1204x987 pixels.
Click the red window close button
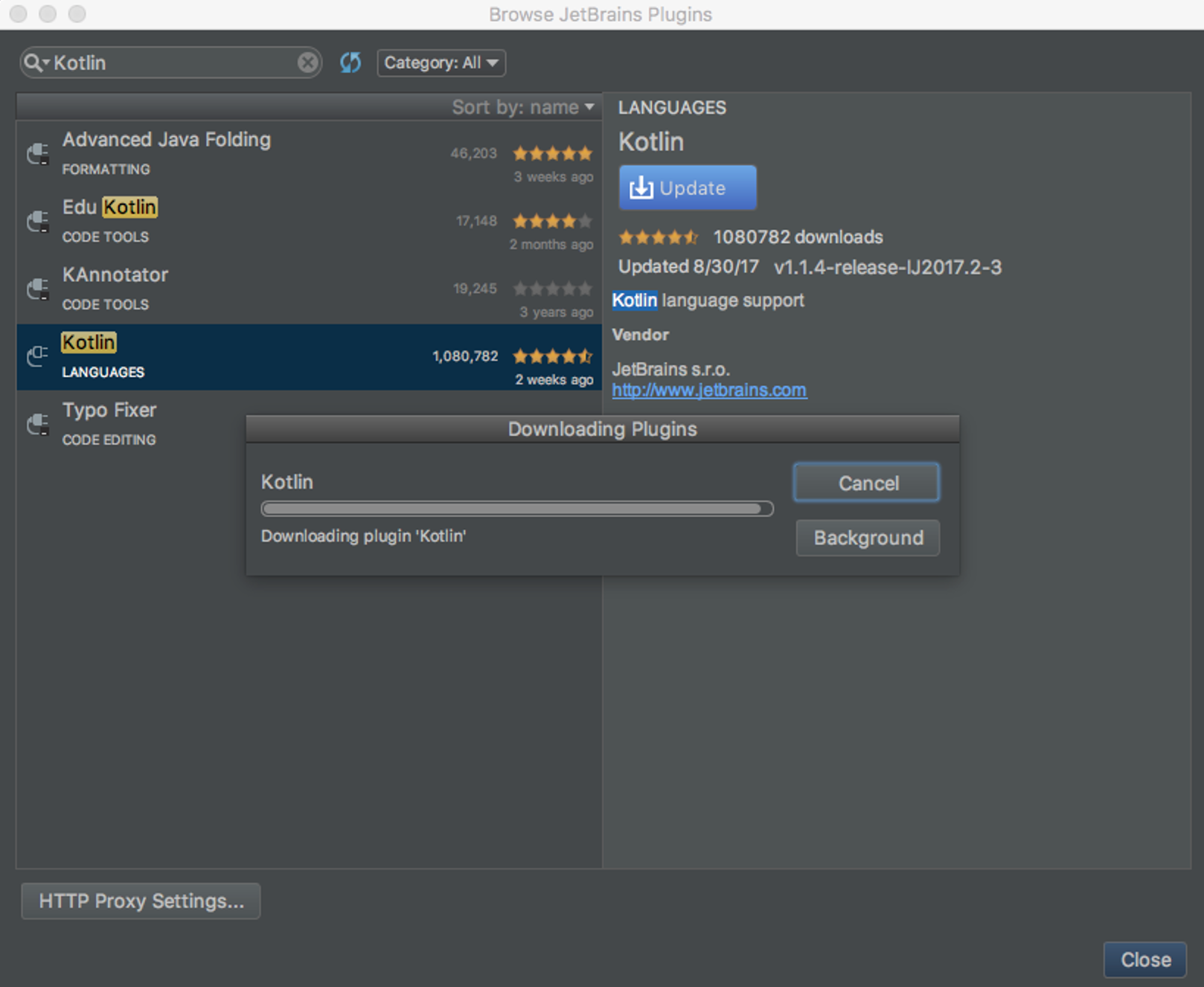click(x=18, y=14)
